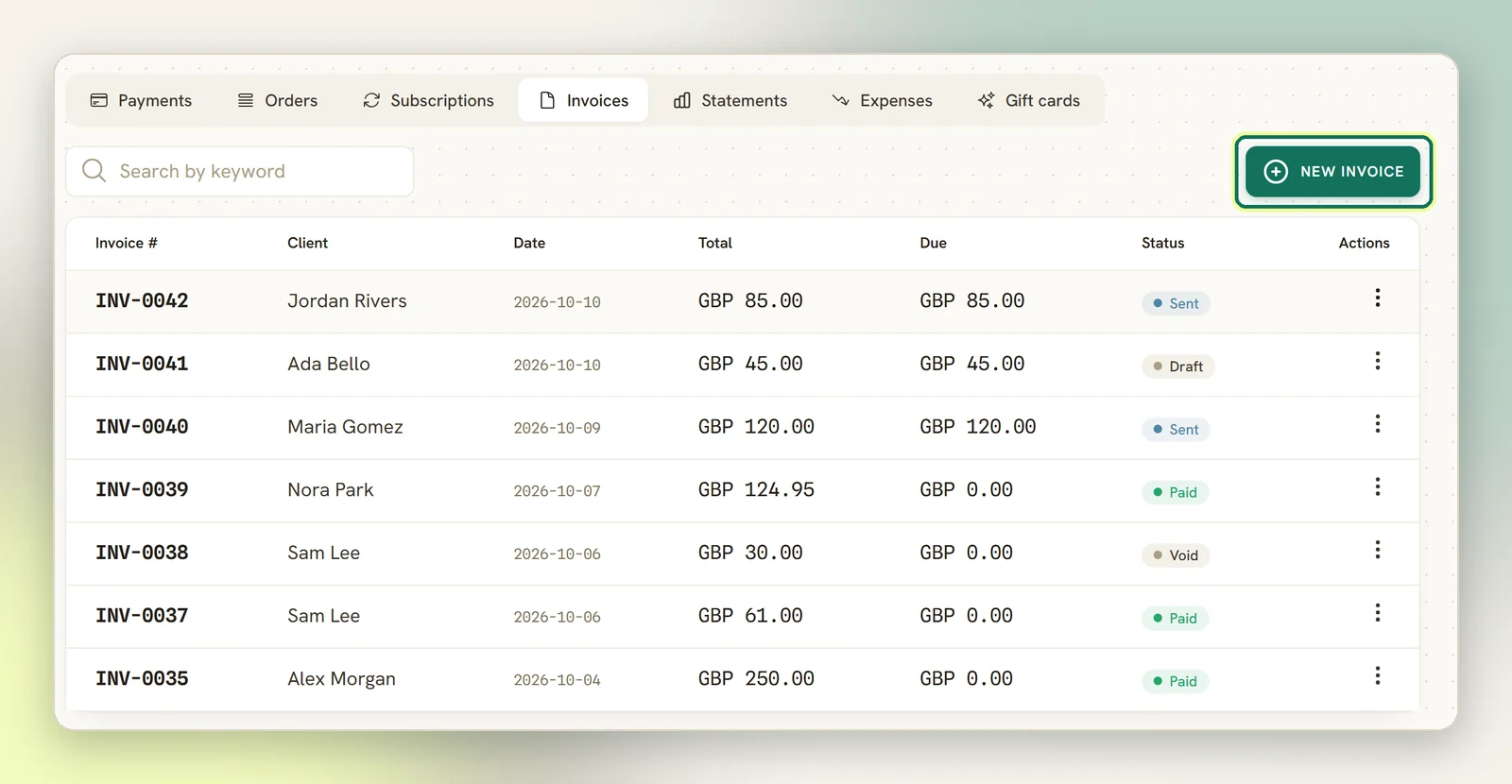Open invoice INV-0037
Image resolution: width=1512 pixels, height=784 pixels.
click(x=142, y=615)
